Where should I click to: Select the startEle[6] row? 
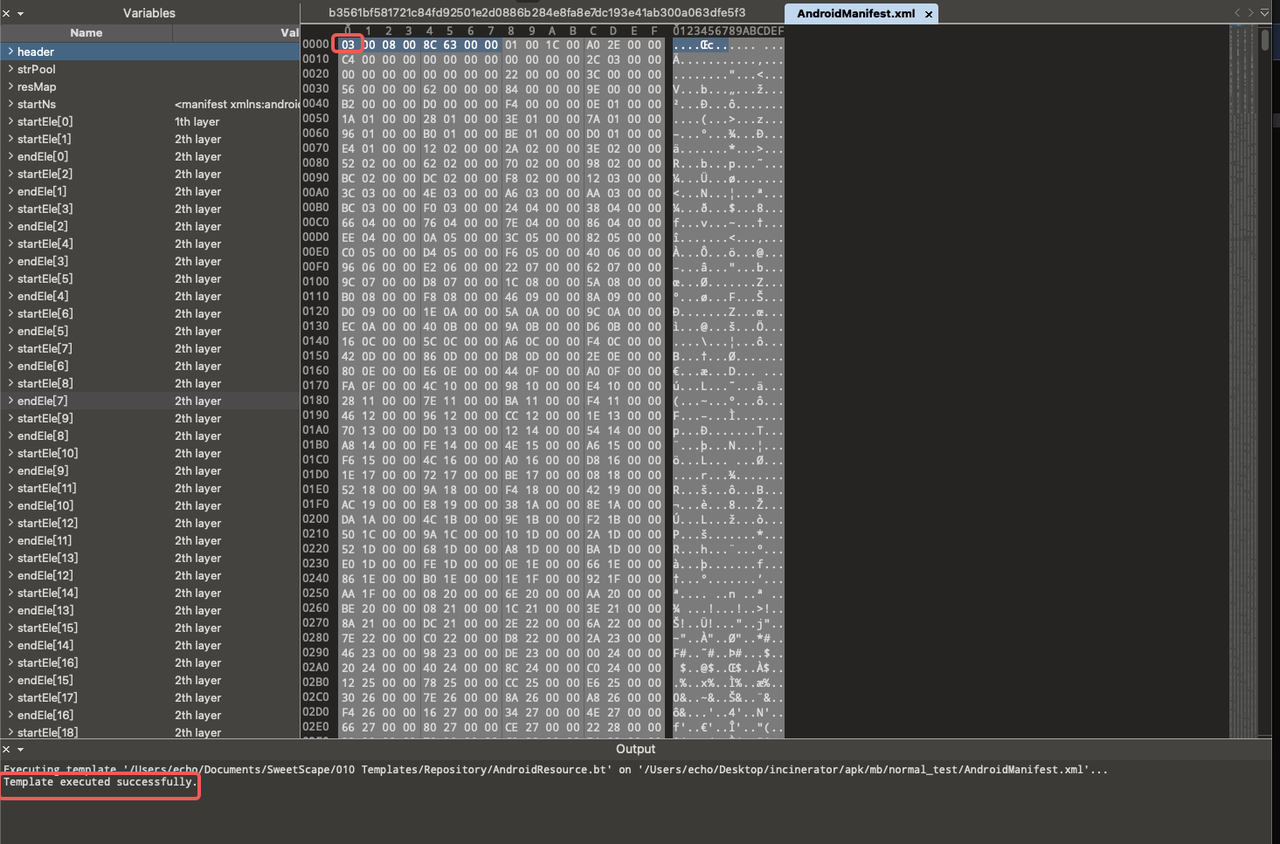click(150, 314)
